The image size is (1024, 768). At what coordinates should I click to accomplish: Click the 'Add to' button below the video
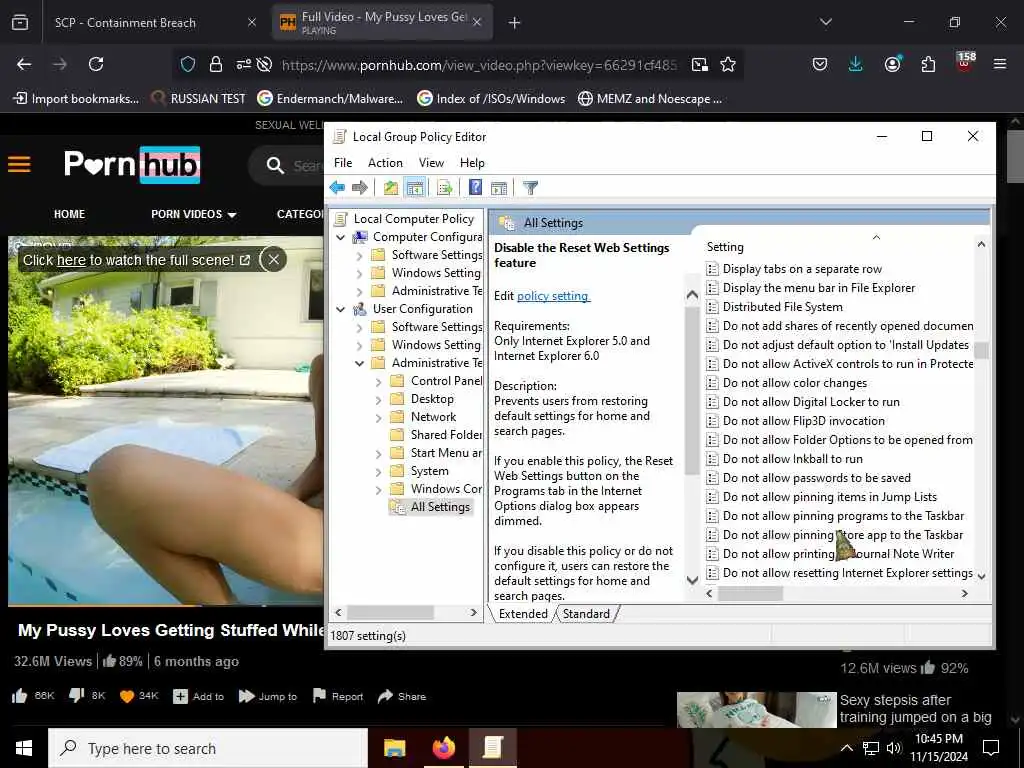pos(199,696)
